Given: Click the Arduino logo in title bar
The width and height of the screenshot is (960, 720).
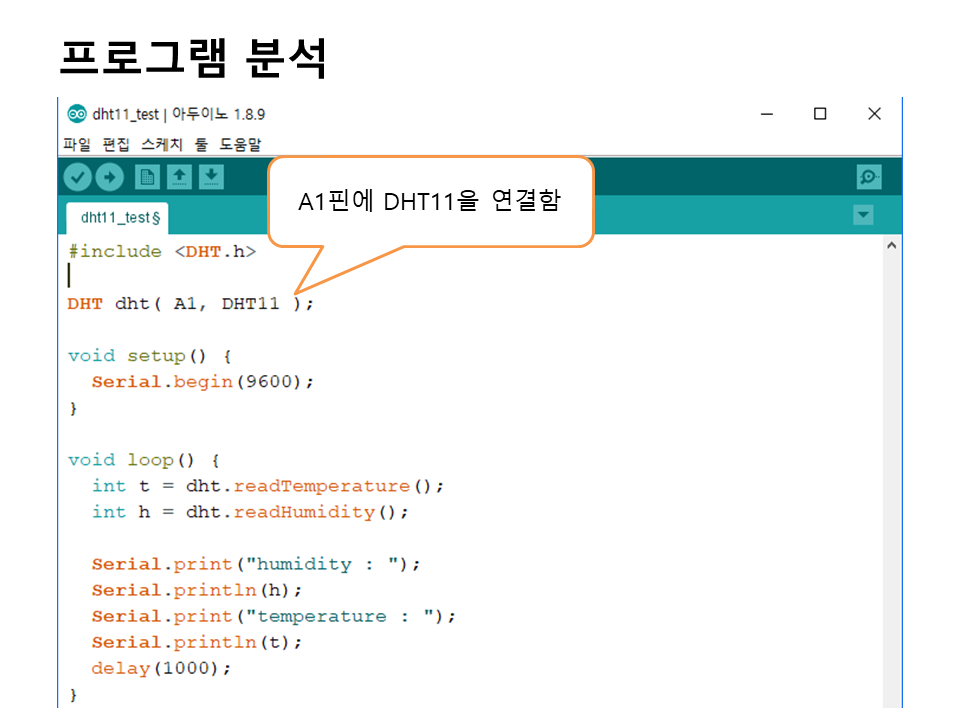Looking at the screenshot, I should click(77, 114).
